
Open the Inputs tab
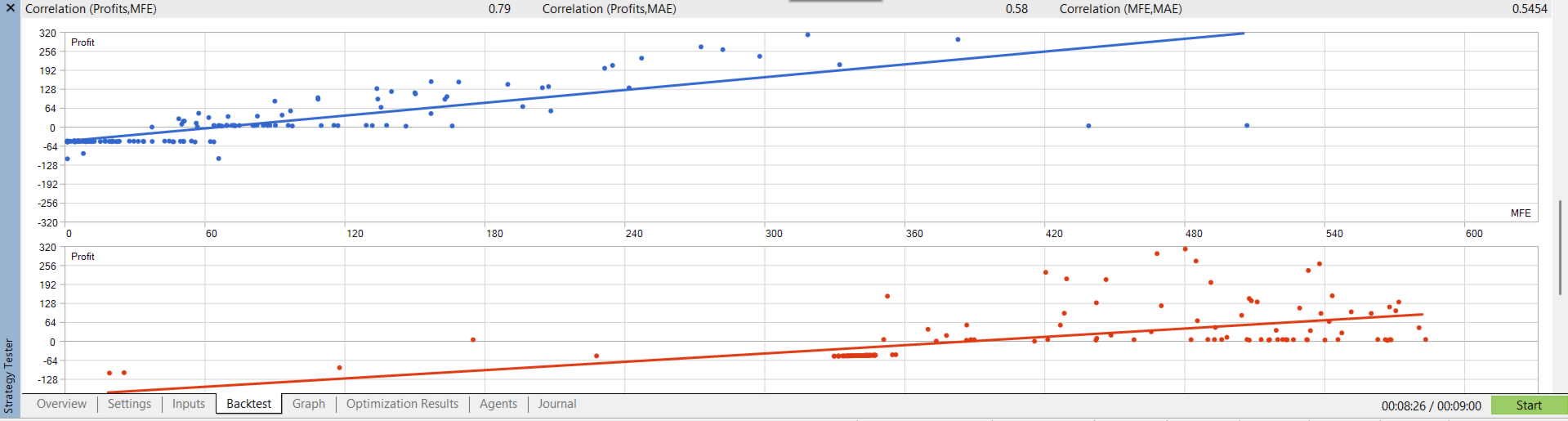click(189, 404)
